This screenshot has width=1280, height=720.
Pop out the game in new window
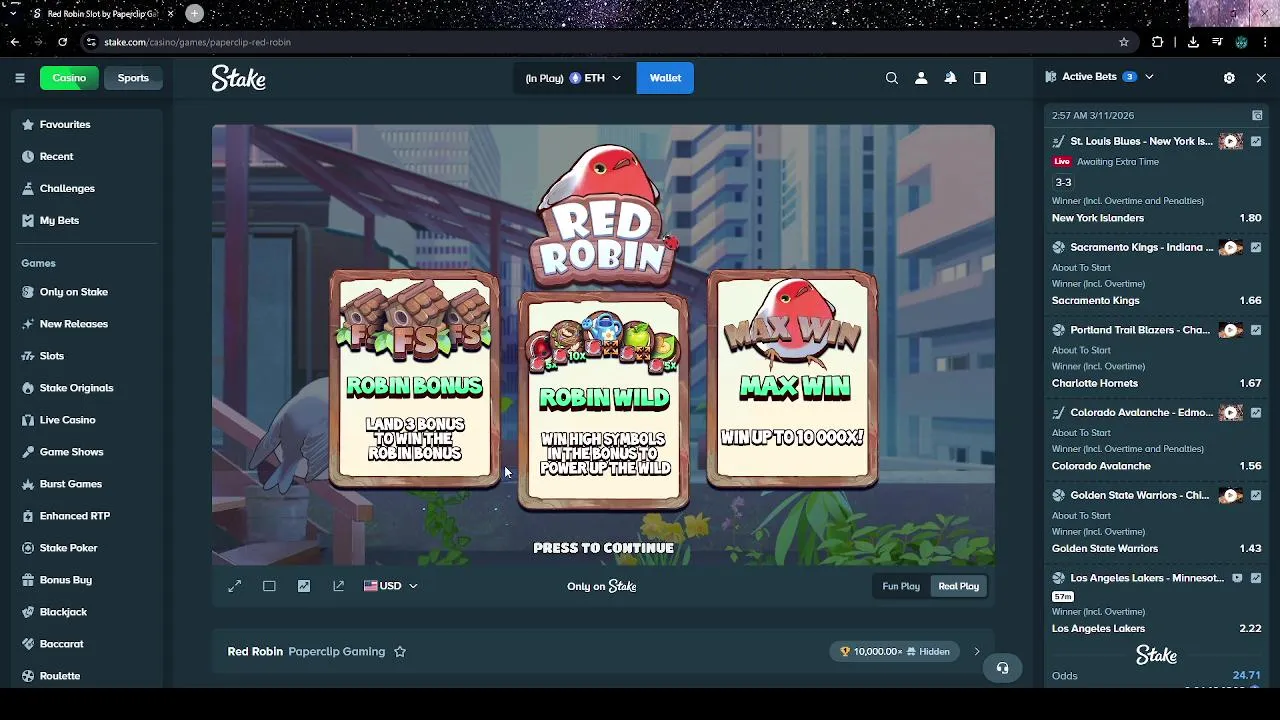pyautogui.click(x=338, y=586)
